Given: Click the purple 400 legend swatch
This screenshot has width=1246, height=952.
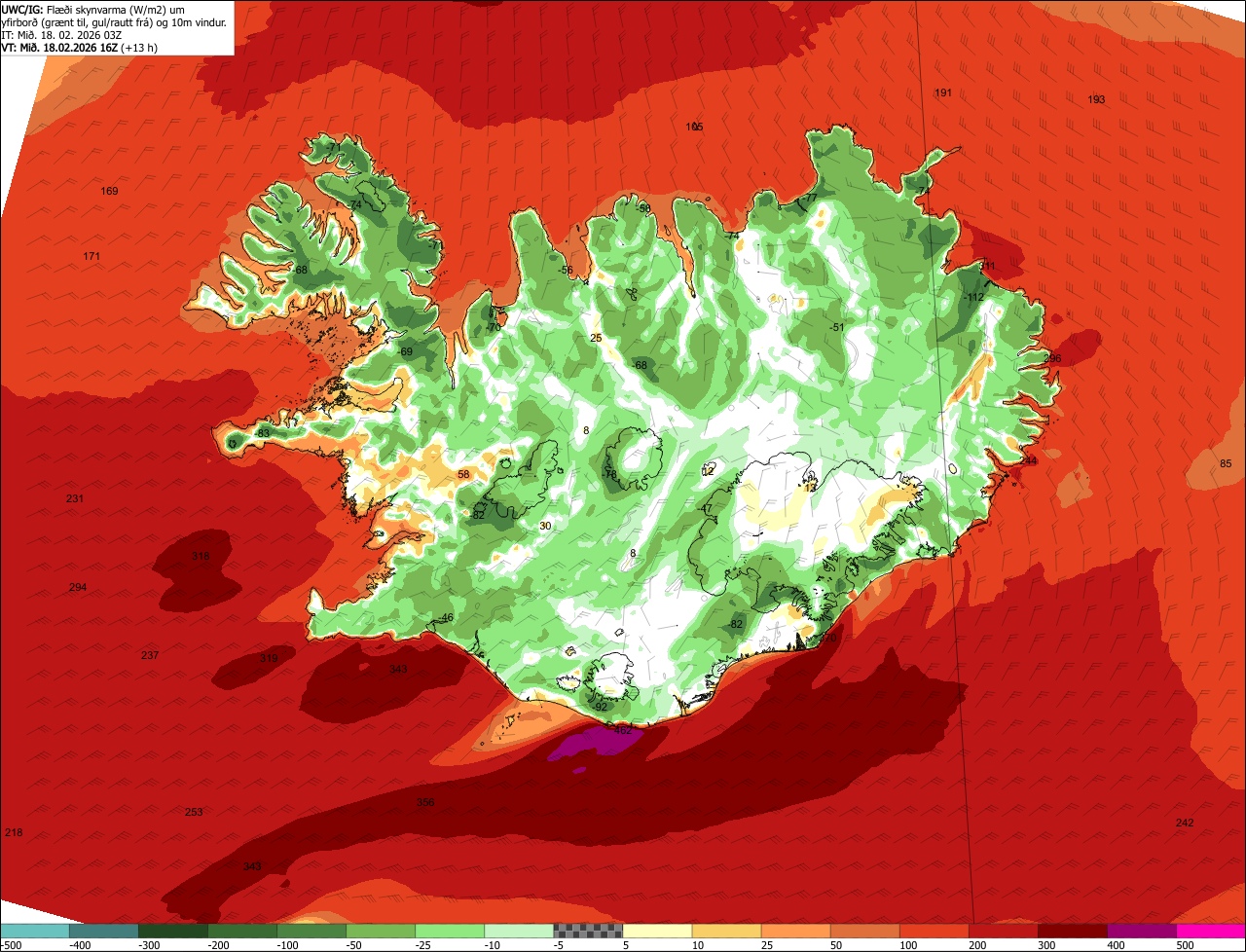Looking at the screenshot, I should pos(1142,931).
